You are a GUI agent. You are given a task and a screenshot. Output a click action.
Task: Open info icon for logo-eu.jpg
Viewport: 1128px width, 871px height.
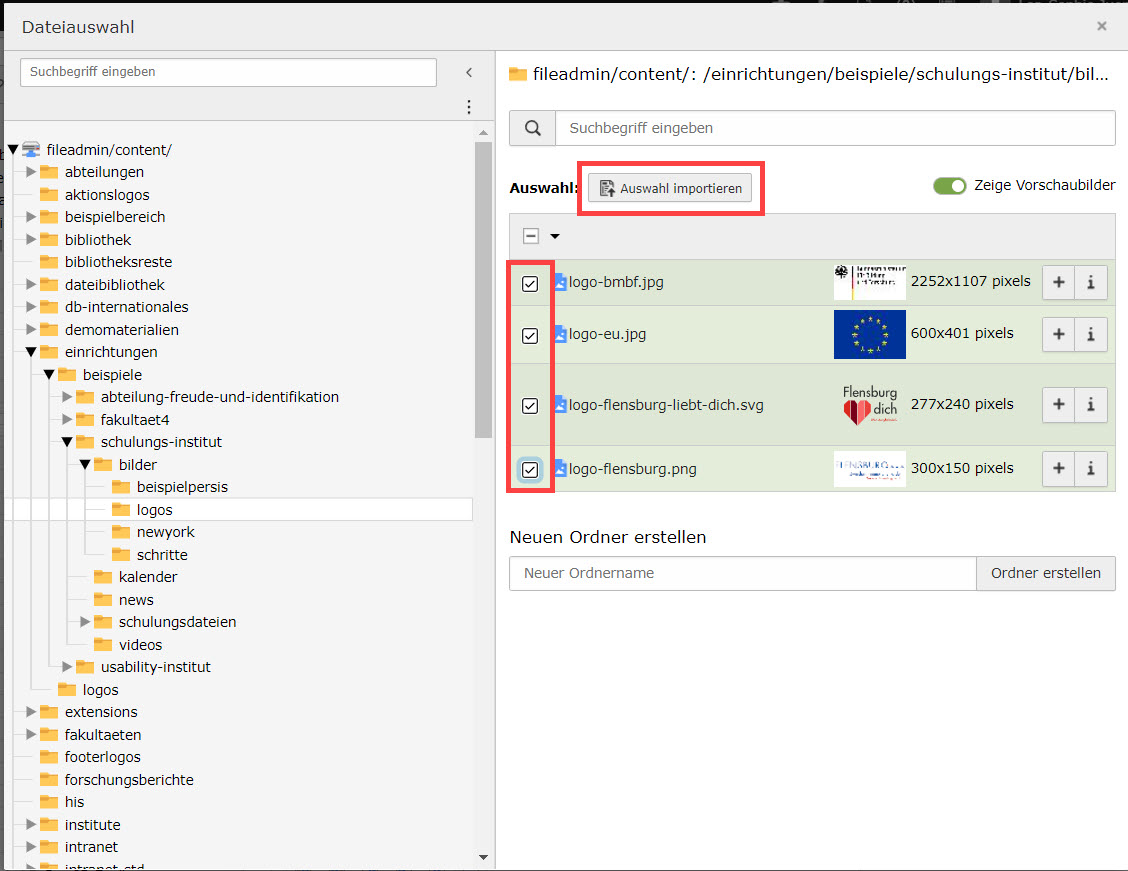[x=1091, y=334]
